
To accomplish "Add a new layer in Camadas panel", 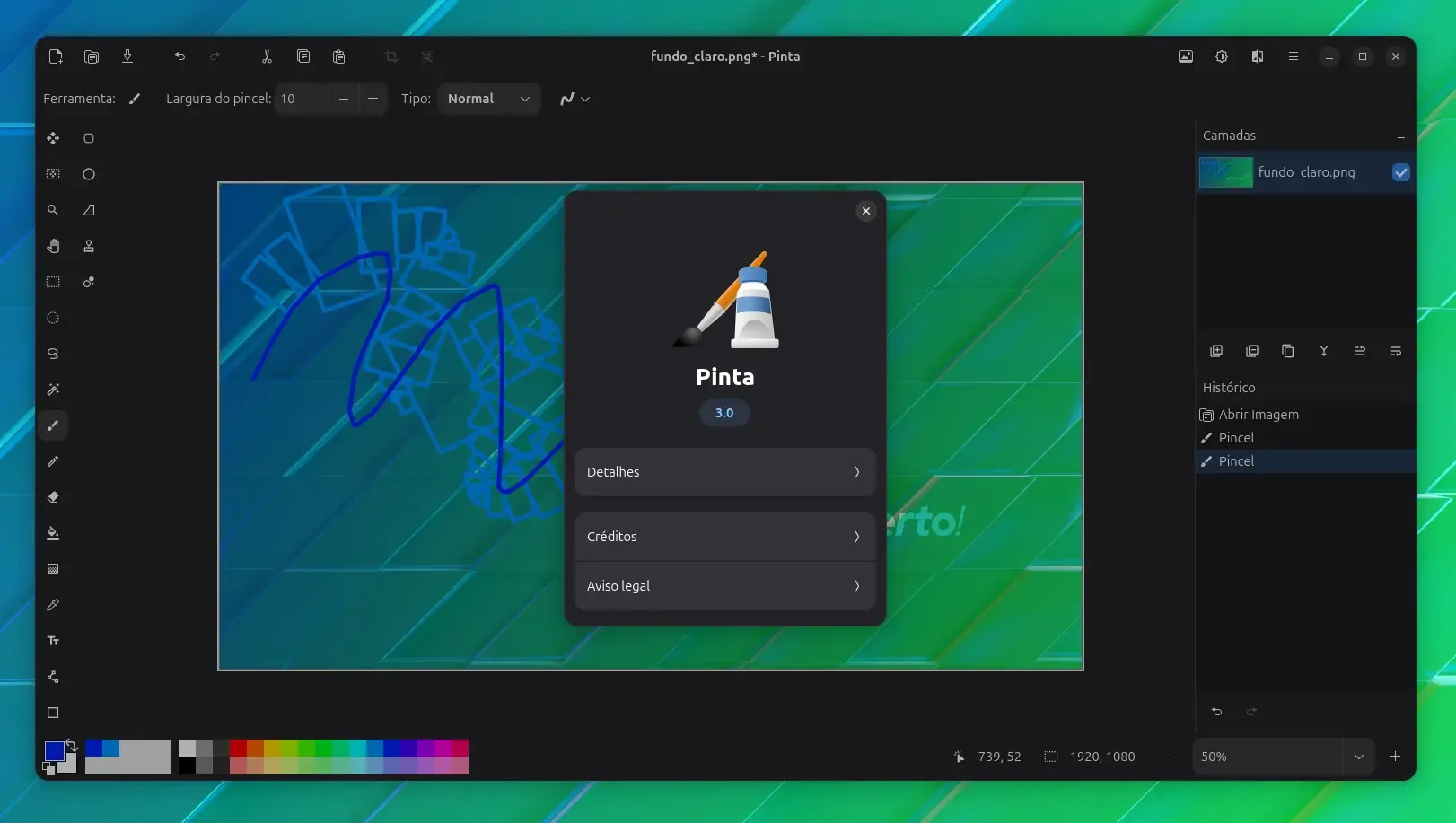I will click(x=1216, y=351).
